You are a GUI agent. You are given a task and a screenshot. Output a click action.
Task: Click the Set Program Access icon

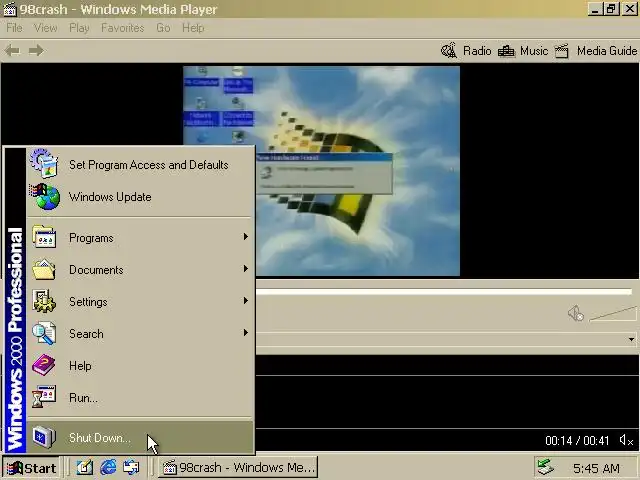[x=44, y=163]
